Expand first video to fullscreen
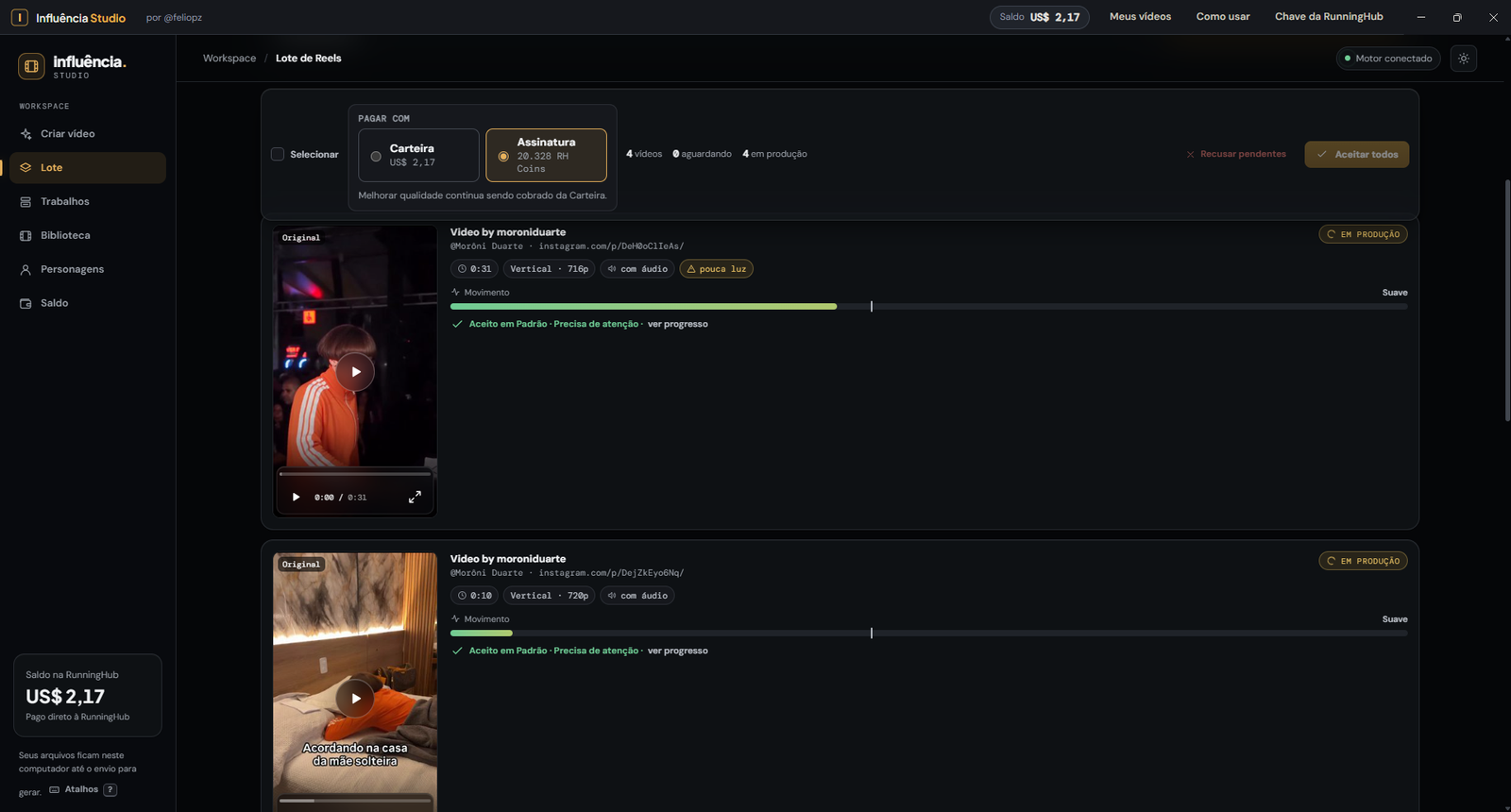Viewport: 1511px width, 812px height. [415, 498]
